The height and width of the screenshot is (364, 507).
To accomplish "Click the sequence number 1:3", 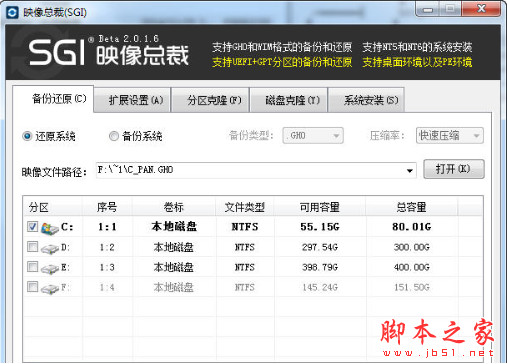I will [107, 267].
